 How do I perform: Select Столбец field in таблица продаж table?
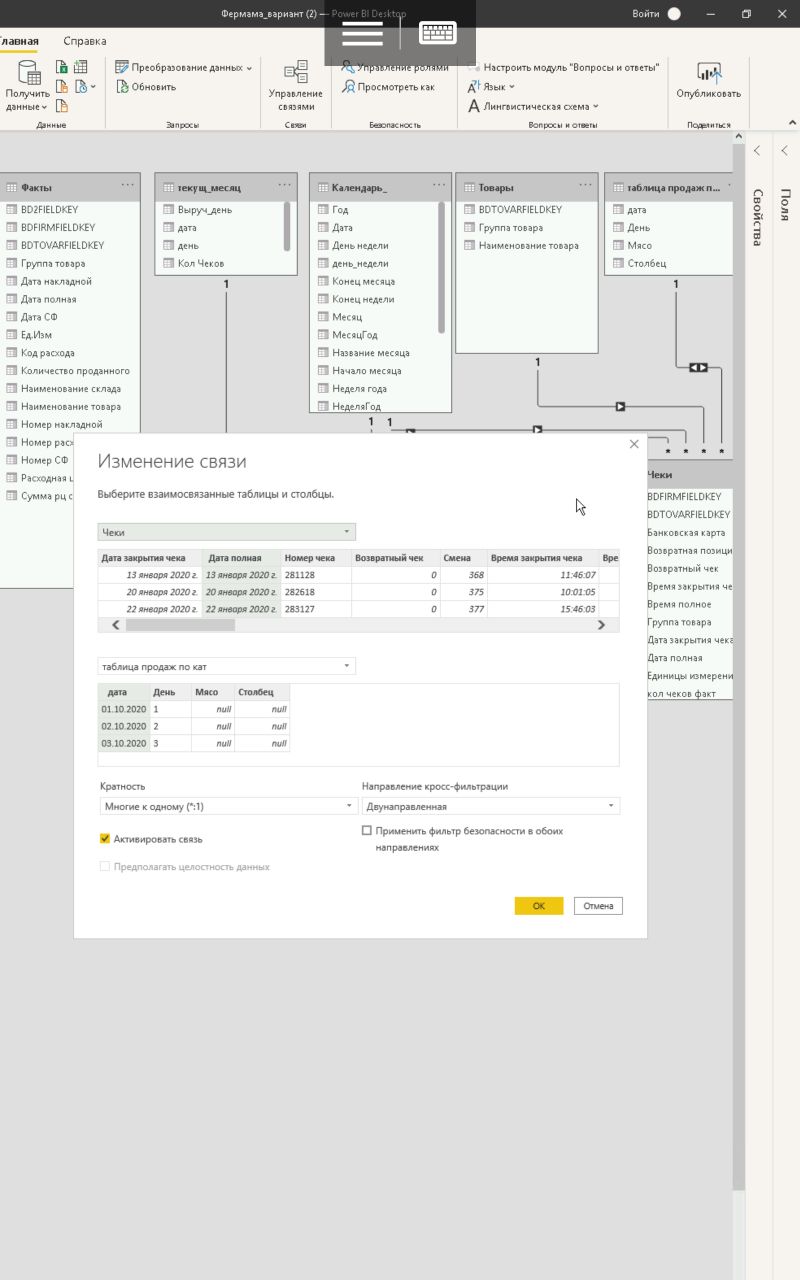click(646, 263)
